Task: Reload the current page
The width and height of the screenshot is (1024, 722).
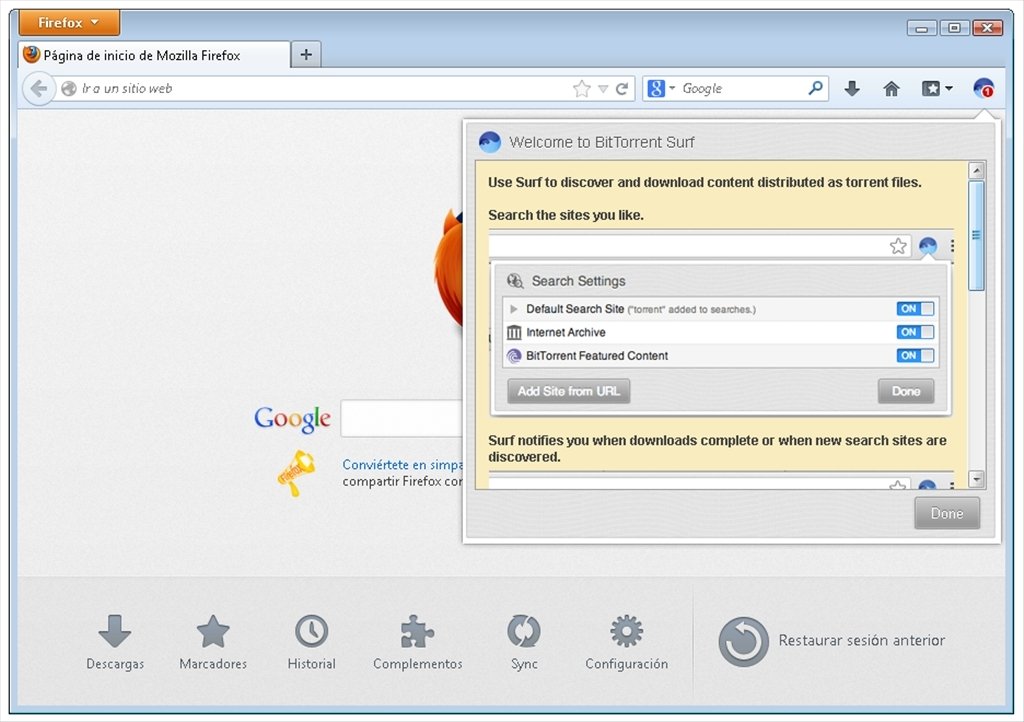Action: pyautogui.click(x=622, y=88)
